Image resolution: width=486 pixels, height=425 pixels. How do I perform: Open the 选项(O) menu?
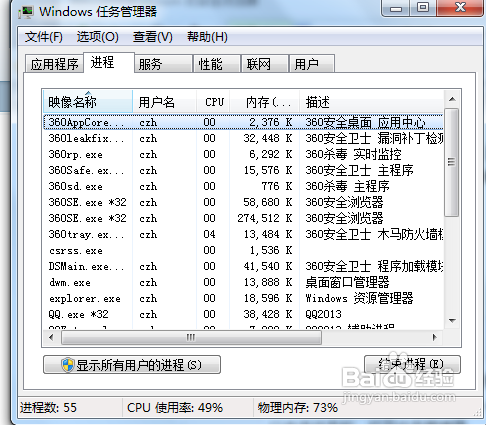point(98,37)
